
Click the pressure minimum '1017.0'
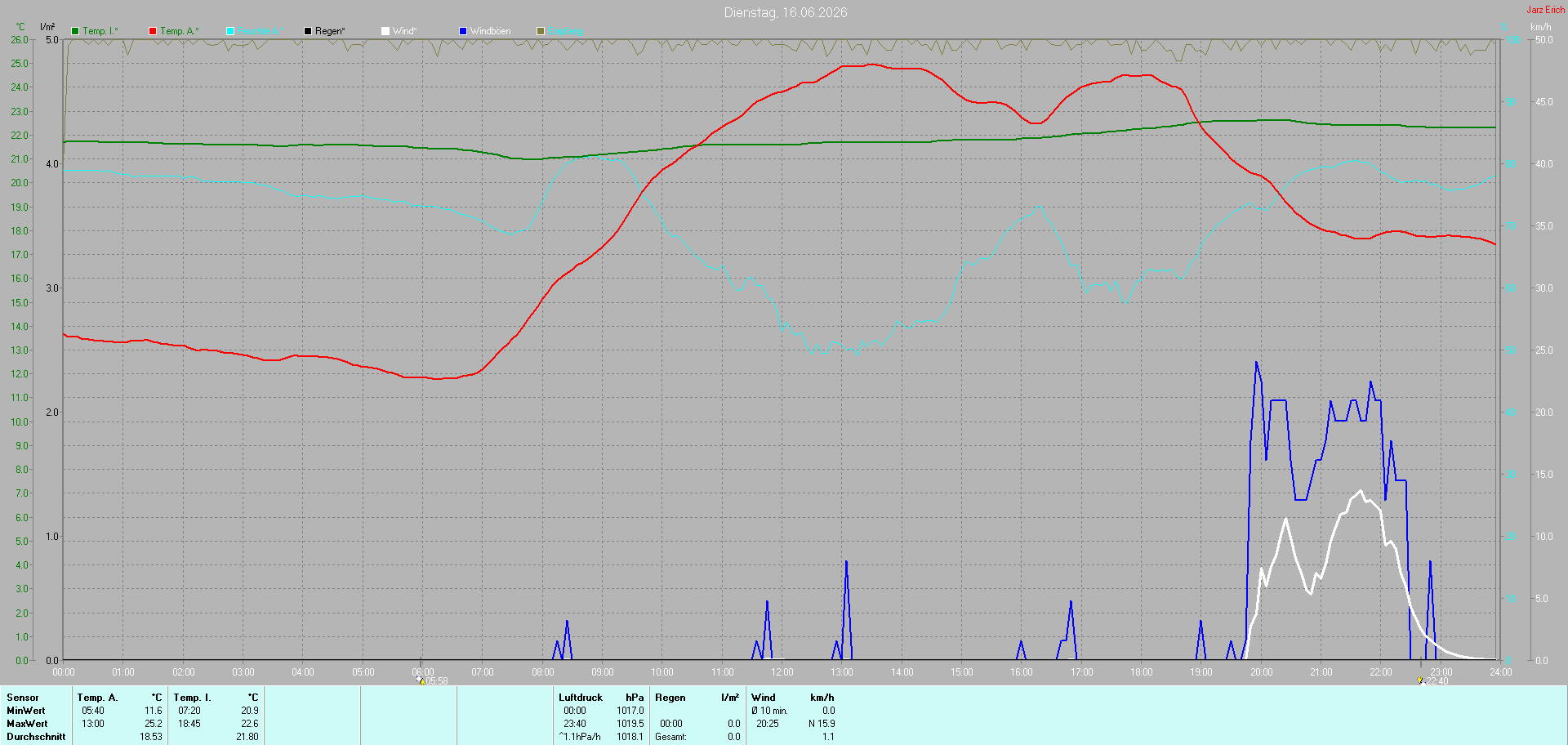(x=630, y=711)
